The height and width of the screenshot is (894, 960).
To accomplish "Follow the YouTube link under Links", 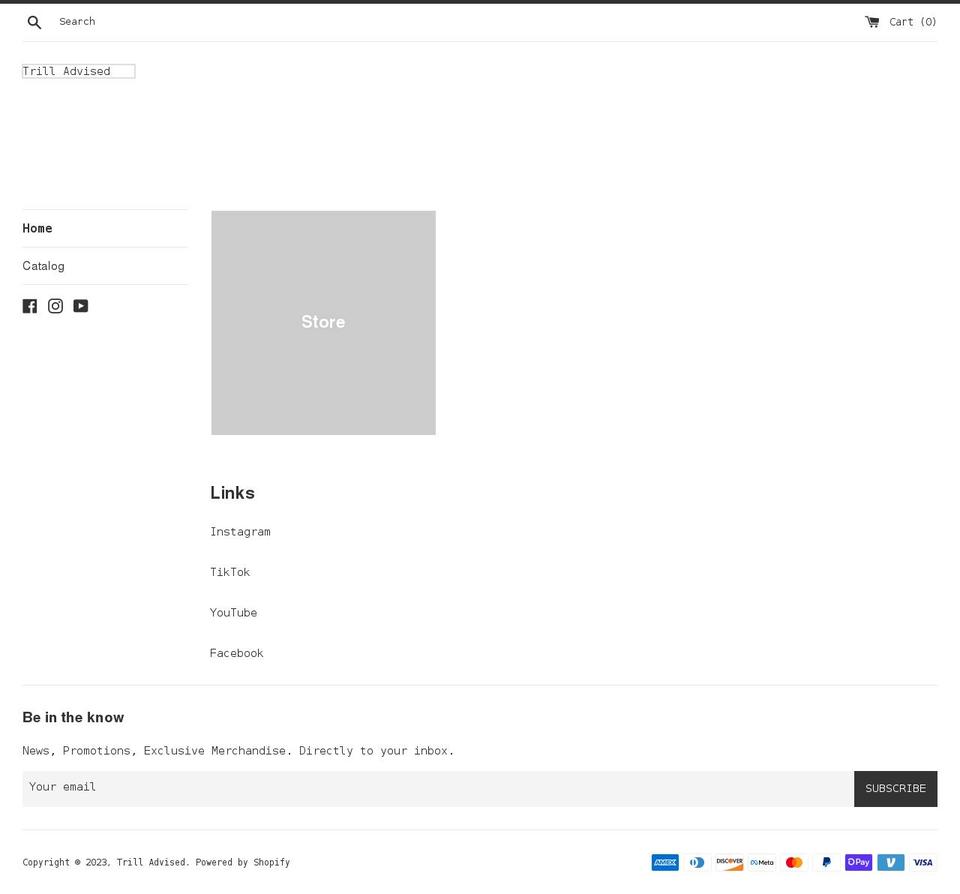I will pos(233,612).
